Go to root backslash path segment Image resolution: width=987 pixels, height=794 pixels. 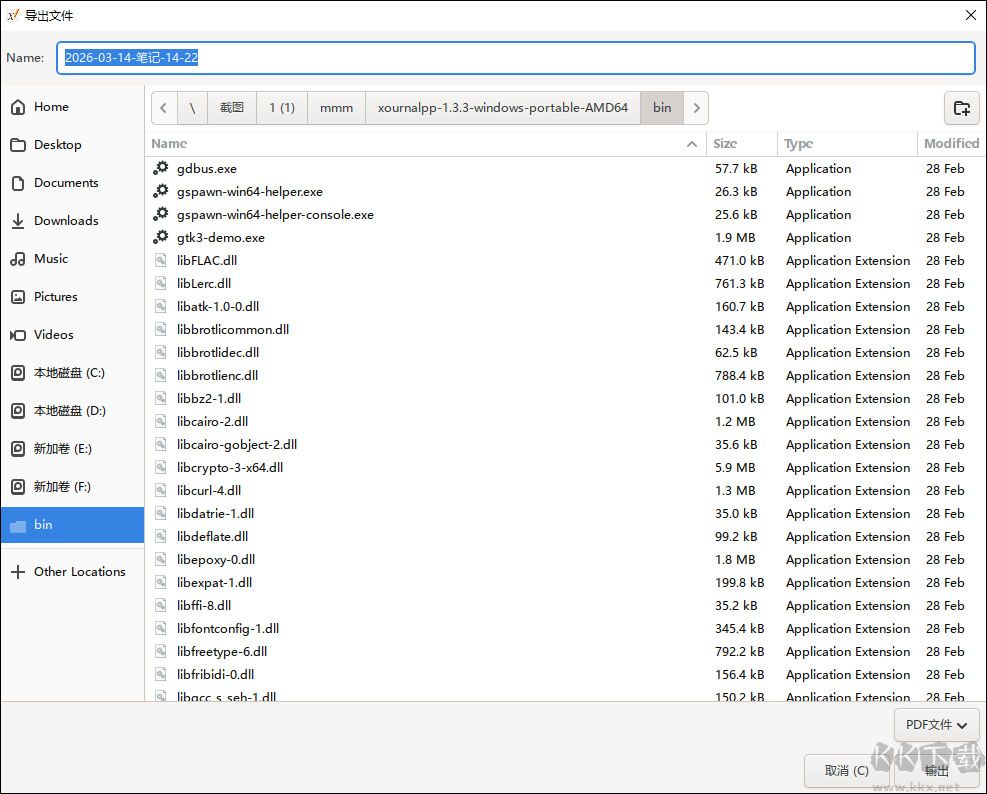(x=192, y=108)
